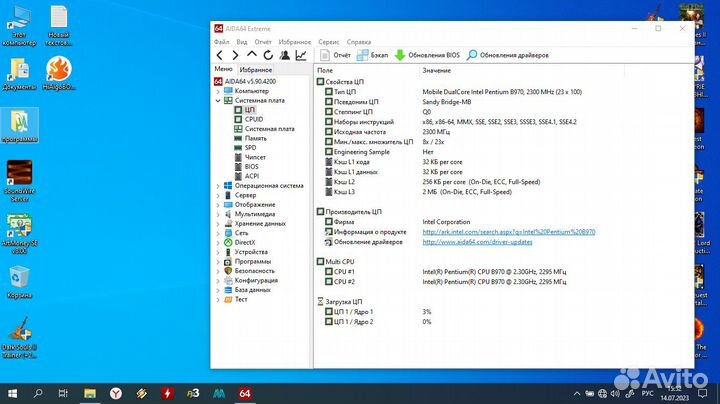Open the Отчёт menu in menu bar
The height and width of the screenshot is (404, 720).
tap(263, 42)
